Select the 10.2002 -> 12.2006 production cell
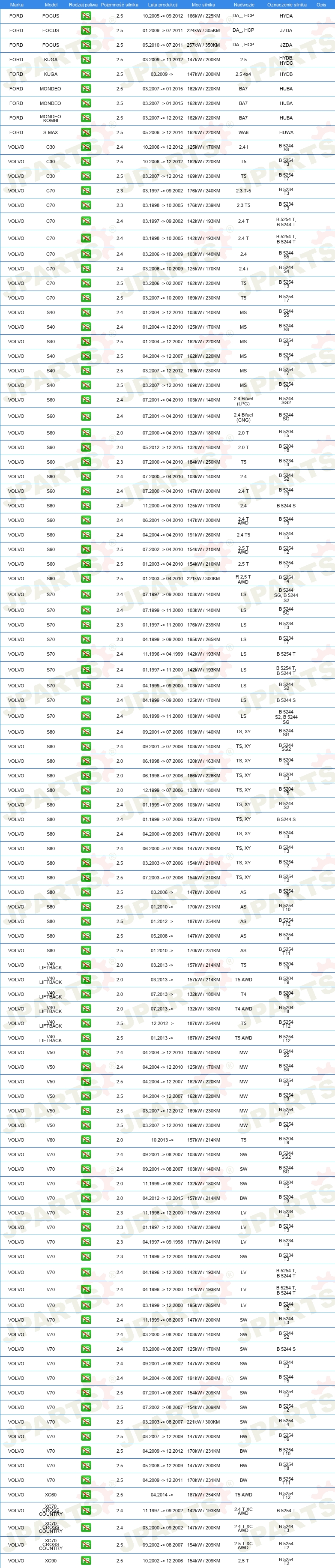 163,1561
